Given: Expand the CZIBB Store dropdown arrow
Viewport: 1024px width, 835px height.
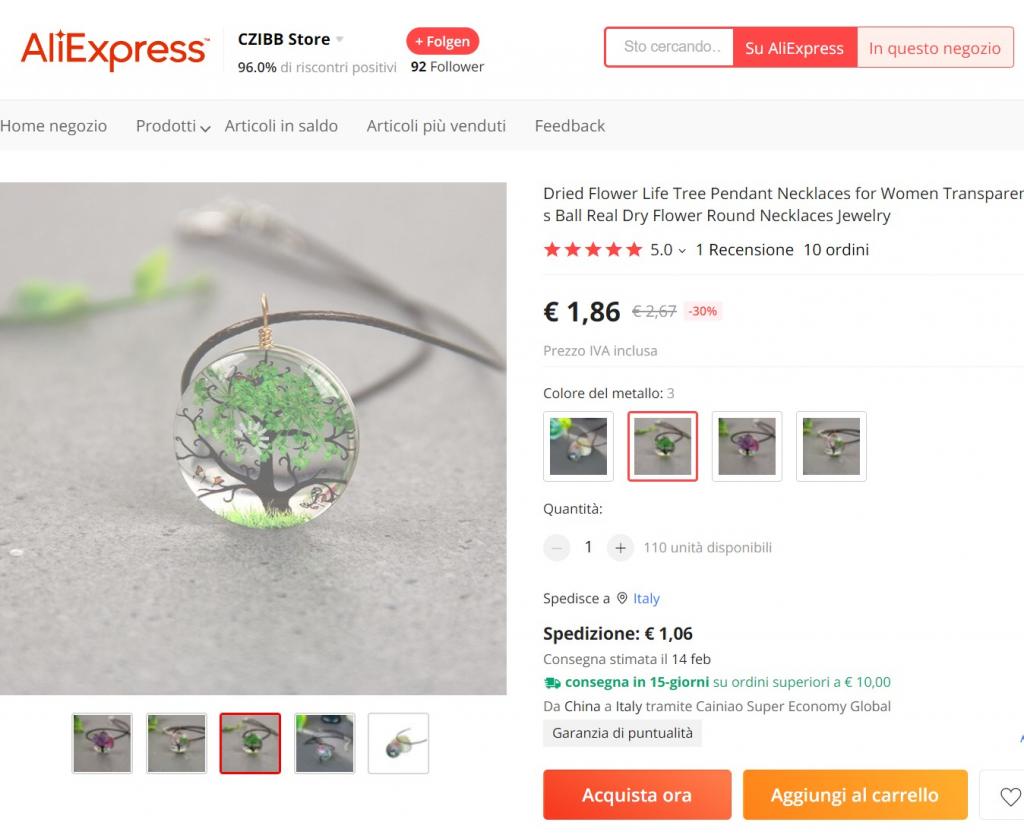Looking at the screenshot, I should click(340, 40).
